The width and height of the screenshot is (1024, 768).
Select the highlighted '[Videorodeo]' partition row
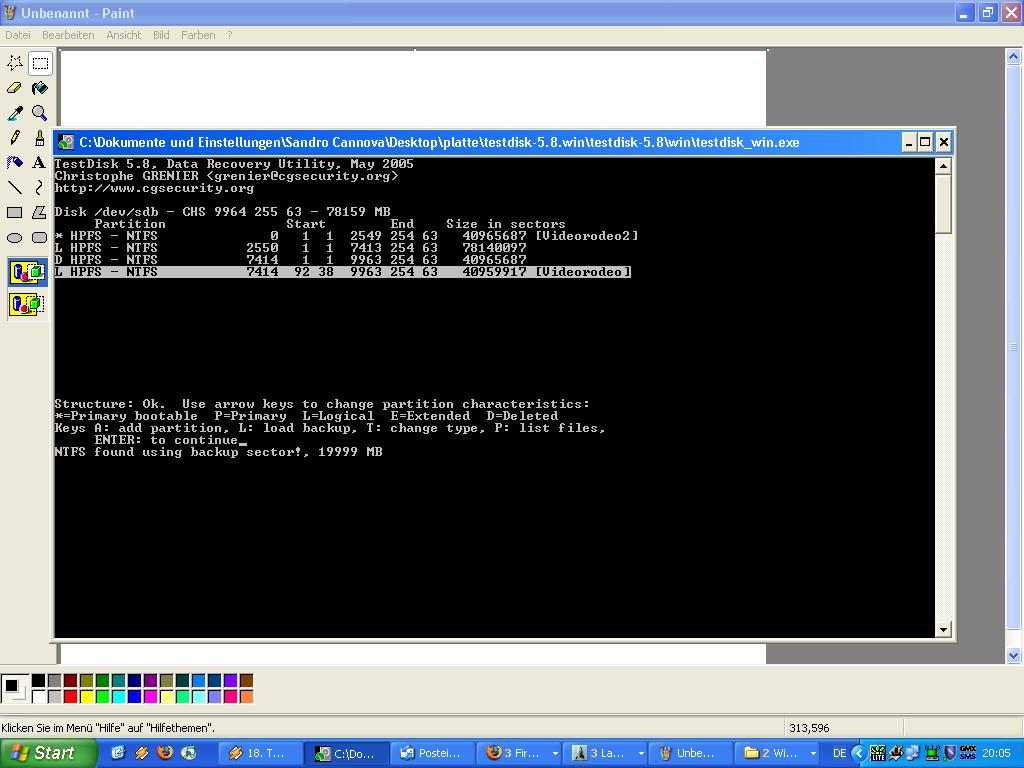point(343,272)
